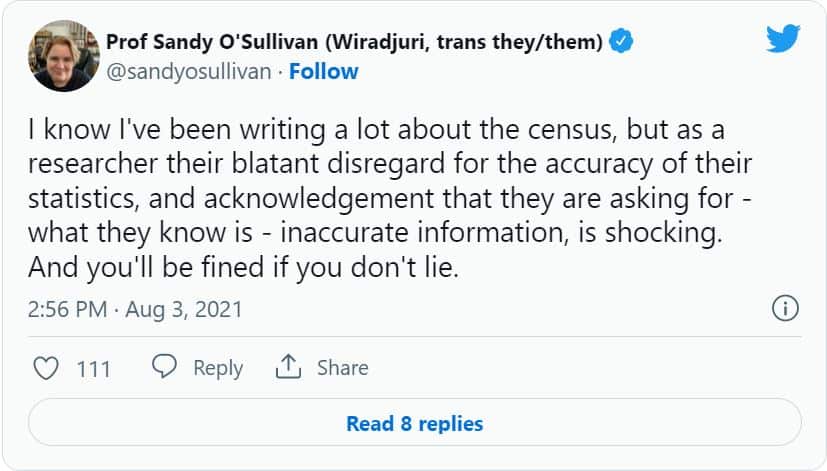Viewport: 827px width, 471px height.
Task: Click the 111 likes count
Action: click(x=93, y=368)
